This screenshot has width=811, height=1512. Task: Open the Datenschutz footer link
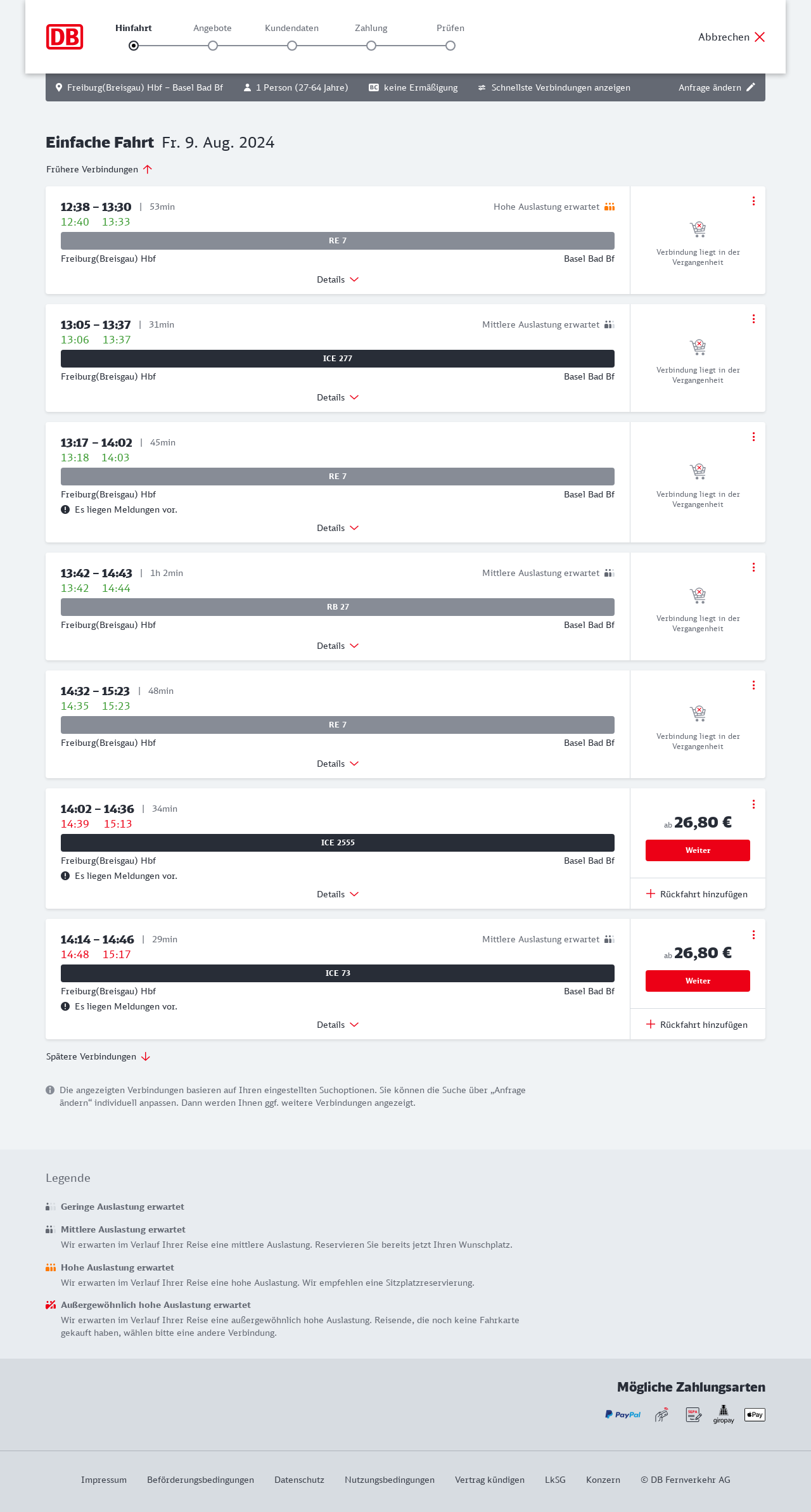pyautogui.click(x=299, y=1480)
